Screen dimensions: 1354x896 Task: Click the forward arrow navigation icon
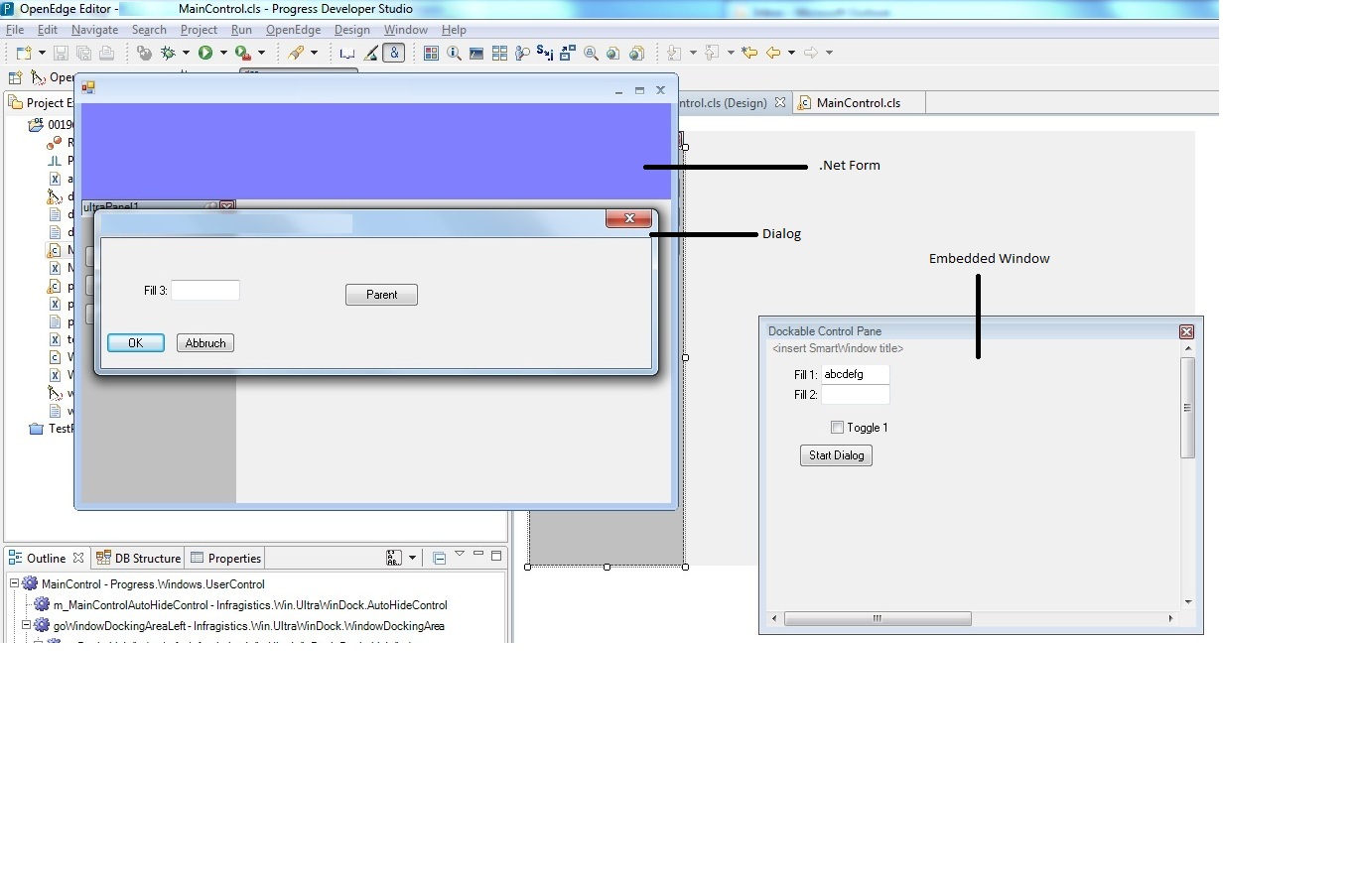[811, 53]
